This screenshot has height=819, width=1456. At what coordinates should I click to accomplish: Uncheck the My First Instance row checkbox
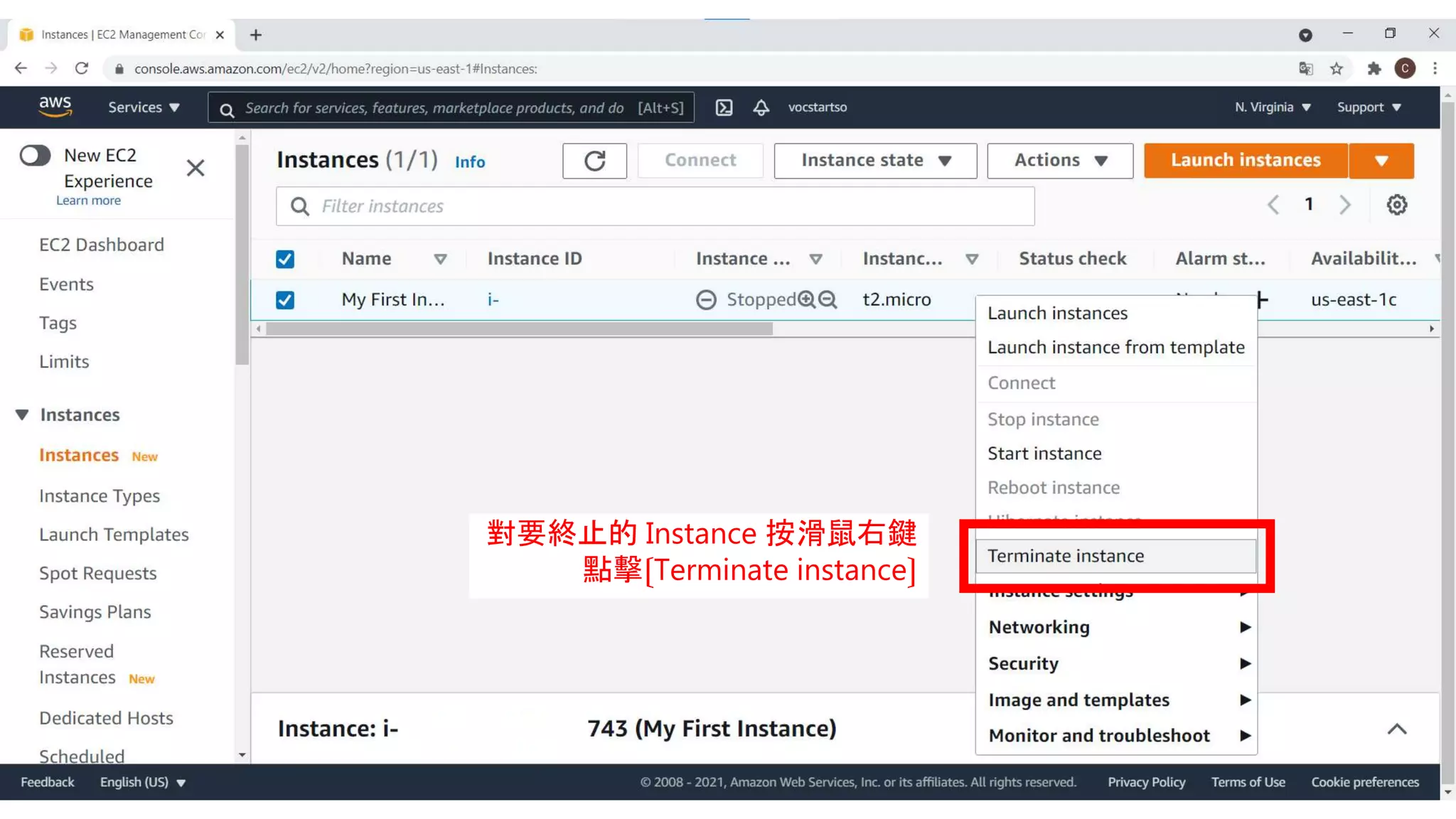[285, 300]
